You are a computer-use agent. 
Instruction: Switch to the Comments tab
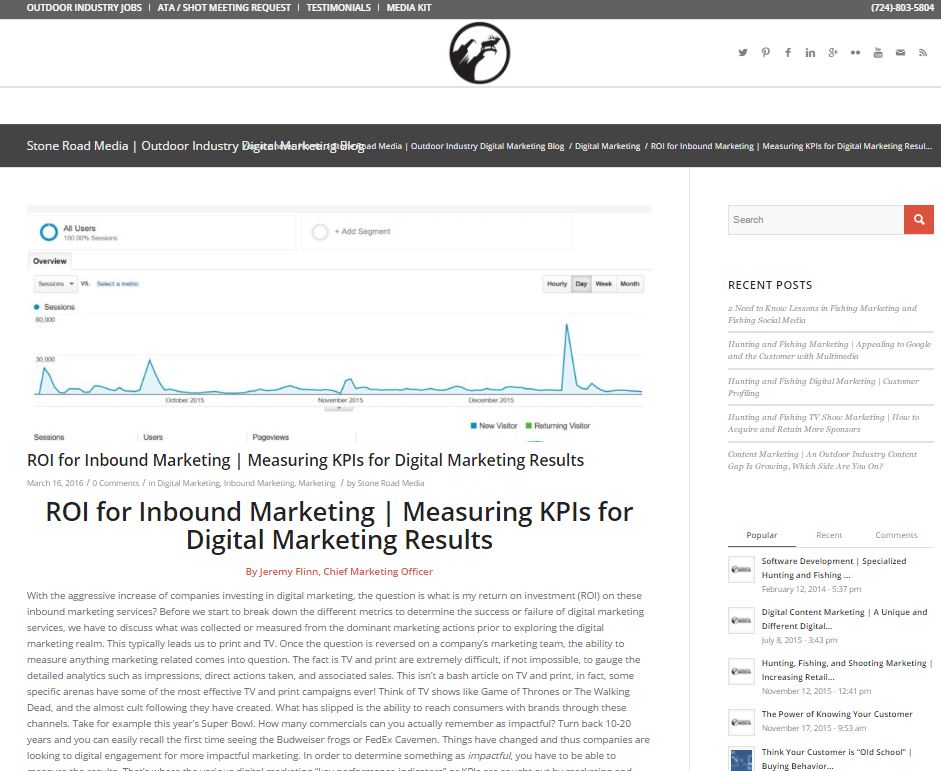pyautogui.click(x=896, y=535)
